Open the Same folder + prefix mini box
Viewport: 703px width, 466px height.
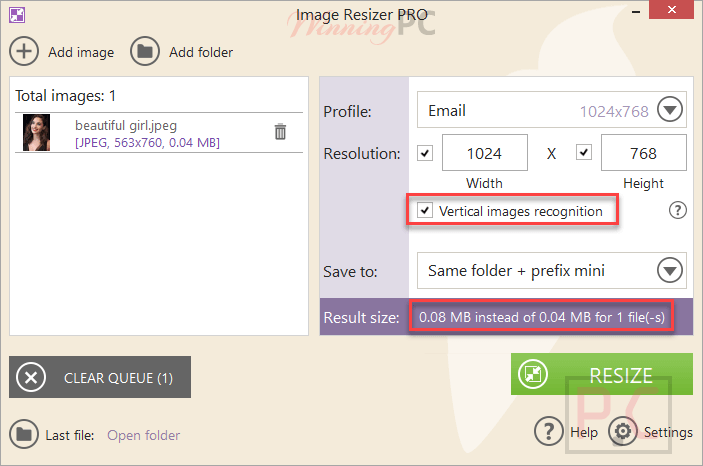tap(551, 270)
